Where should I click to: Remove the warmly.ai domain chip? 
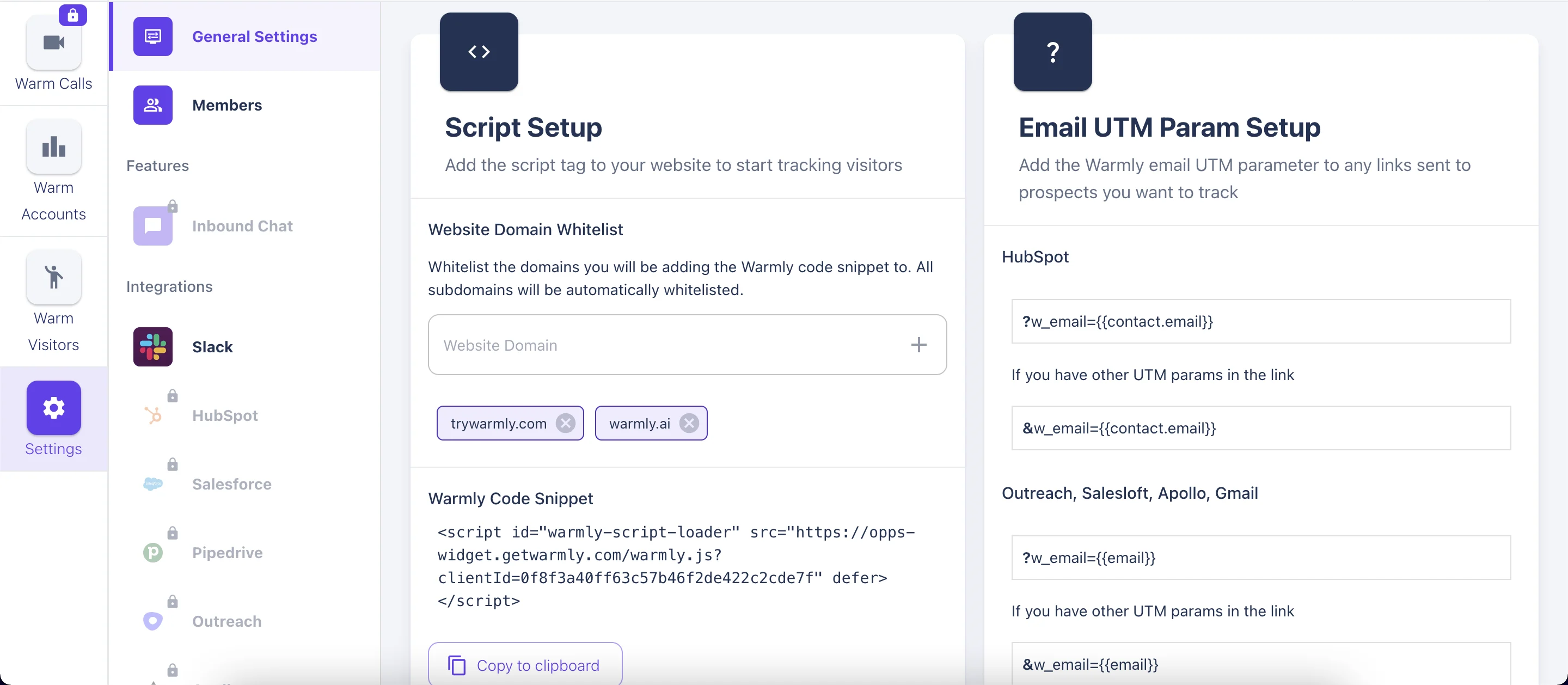(x=688, y=423)
